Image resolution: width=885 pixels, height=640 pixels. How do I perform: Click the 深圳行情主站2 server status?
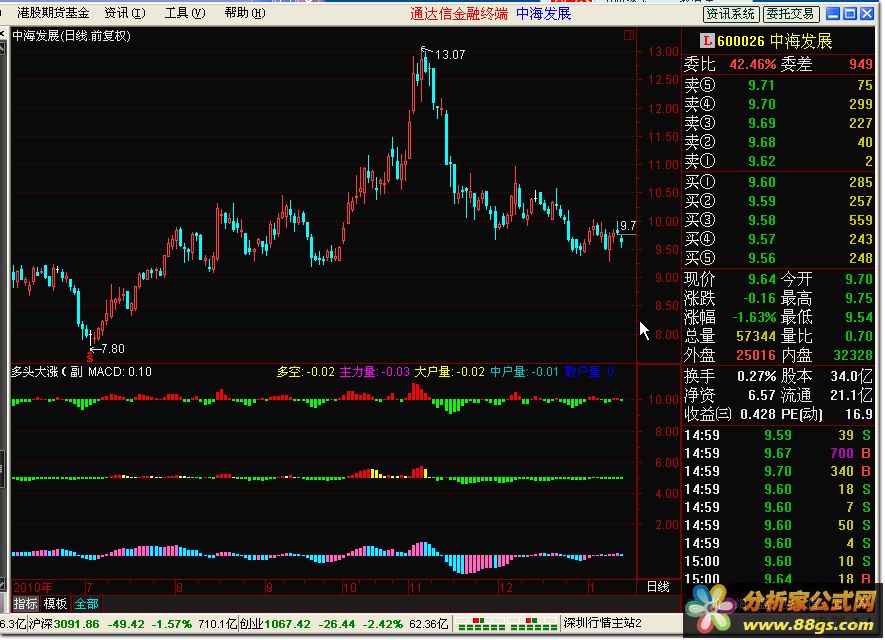tap(603, 624)
